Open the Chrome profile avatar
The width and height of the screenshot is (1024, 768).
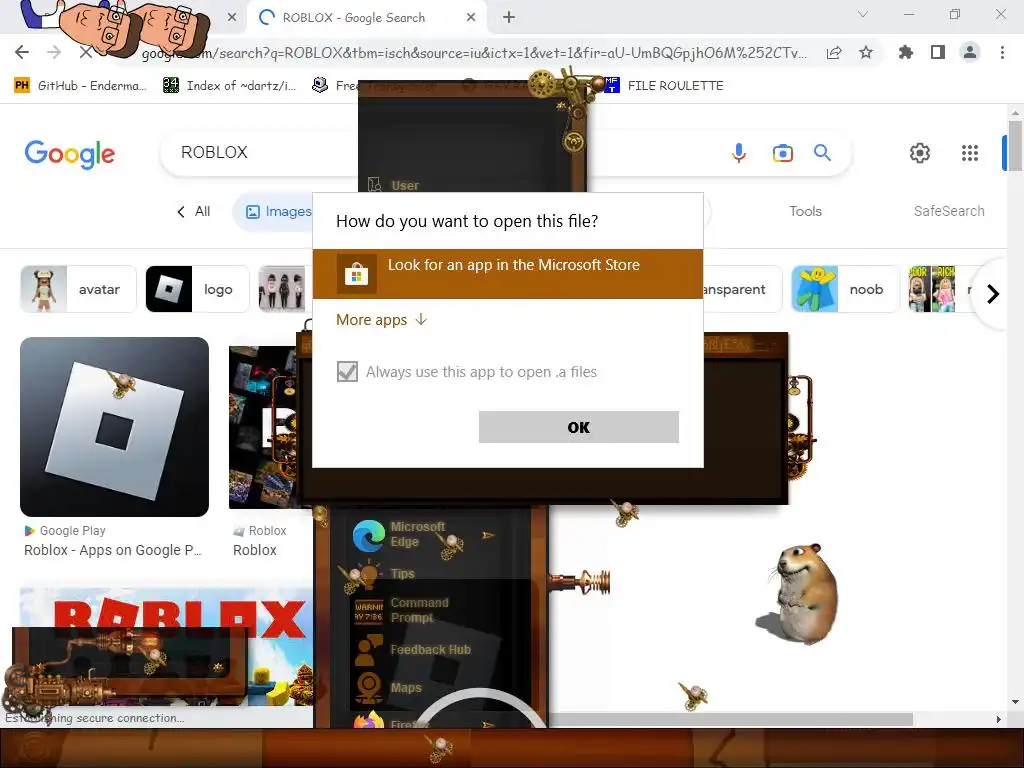970,52
